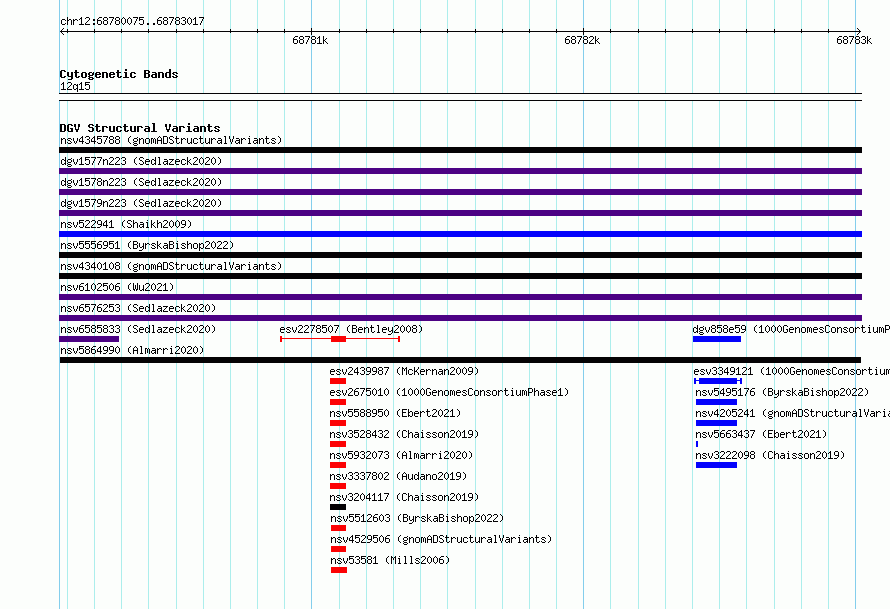
Task: Select nsv5864990 (Almarri2020) label
Action: 132,350
